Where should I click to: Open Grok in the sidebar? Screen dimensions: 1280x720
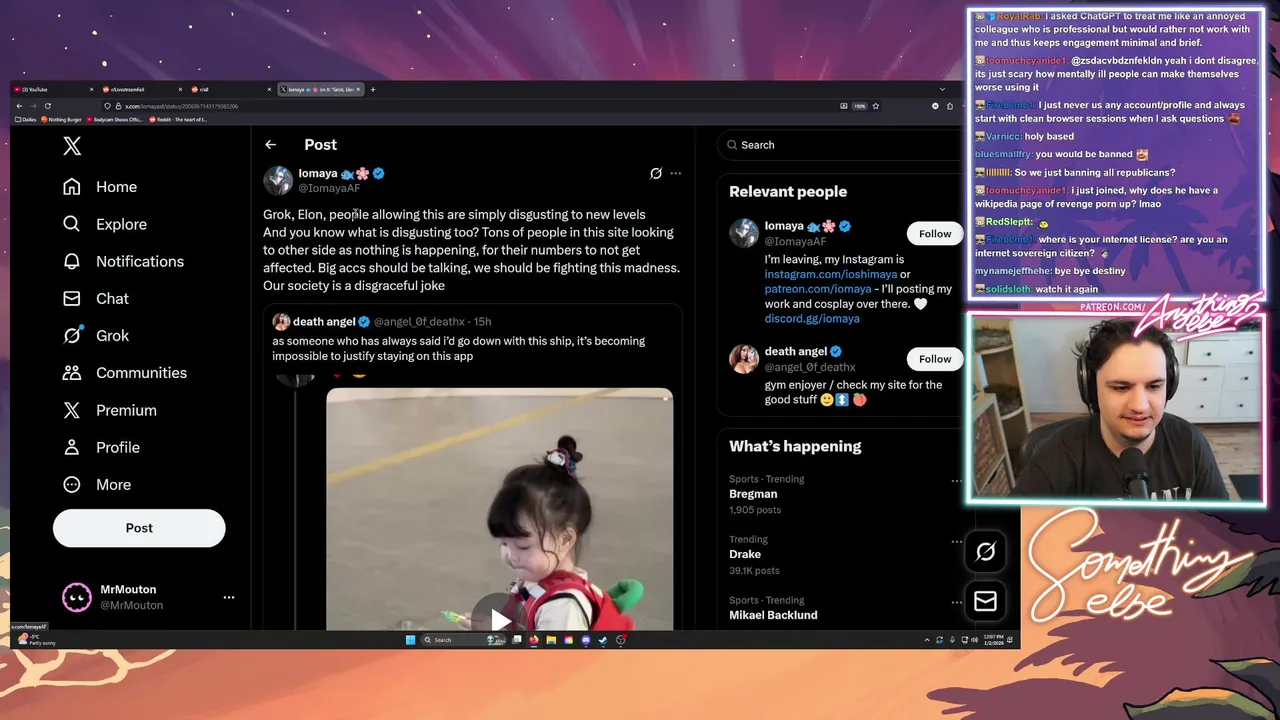(96, 335)
